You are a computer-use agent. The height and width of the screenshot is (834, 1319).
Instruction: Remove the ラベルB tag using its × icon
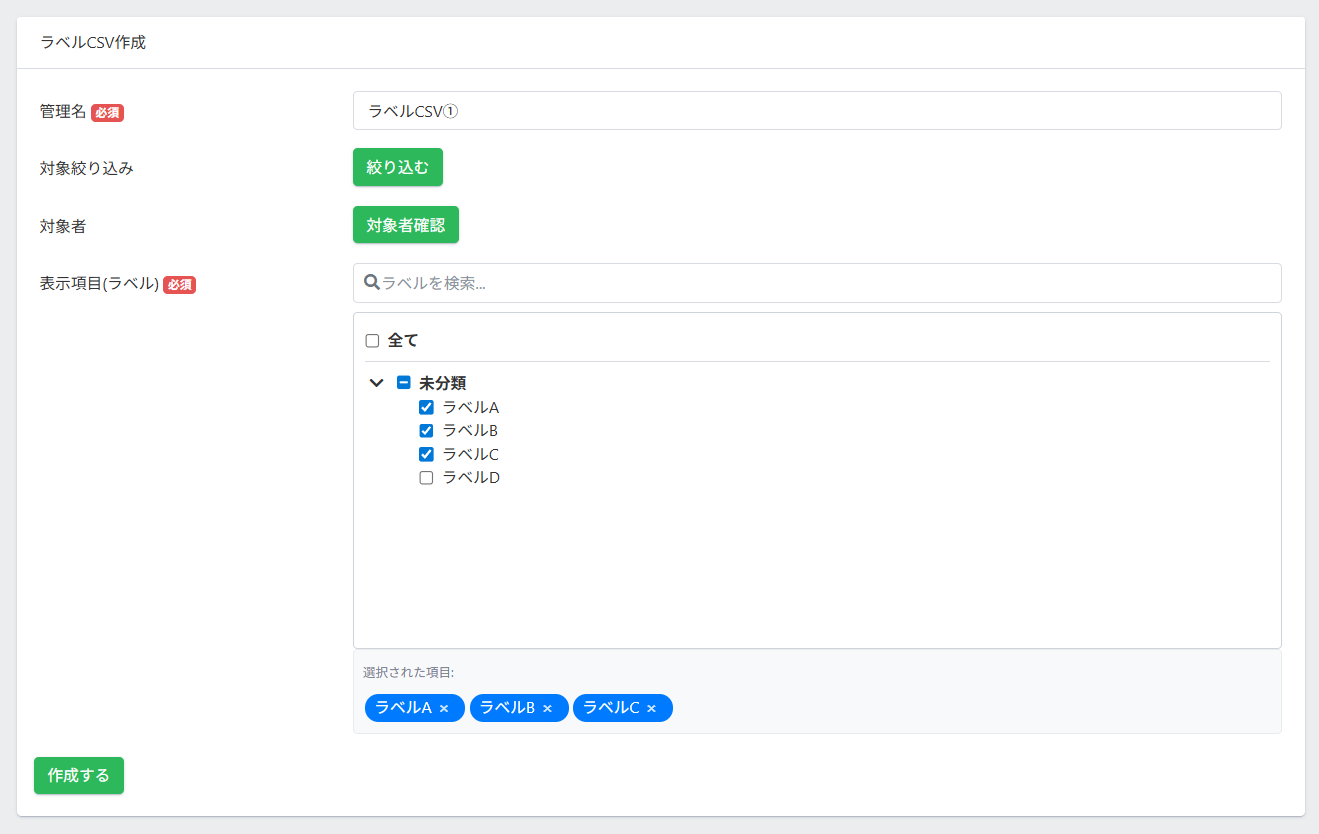547,709
